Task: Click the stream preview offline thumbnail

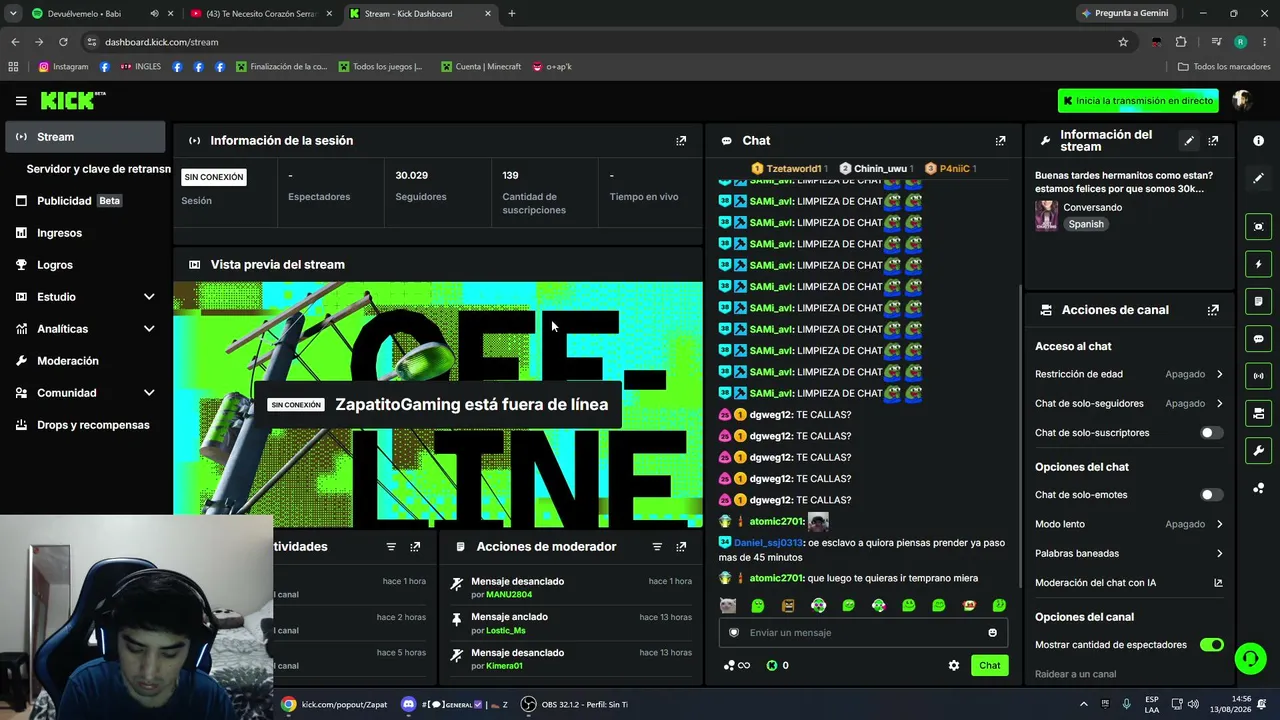Action: [438, 405]
